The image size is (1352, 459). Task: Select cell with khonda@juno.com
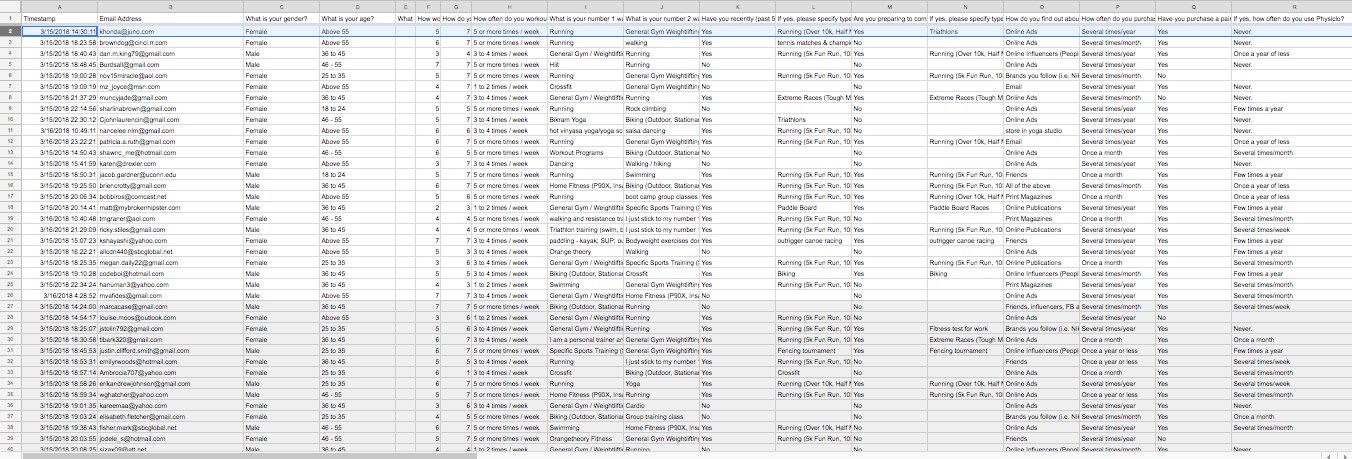pos(169,32)
